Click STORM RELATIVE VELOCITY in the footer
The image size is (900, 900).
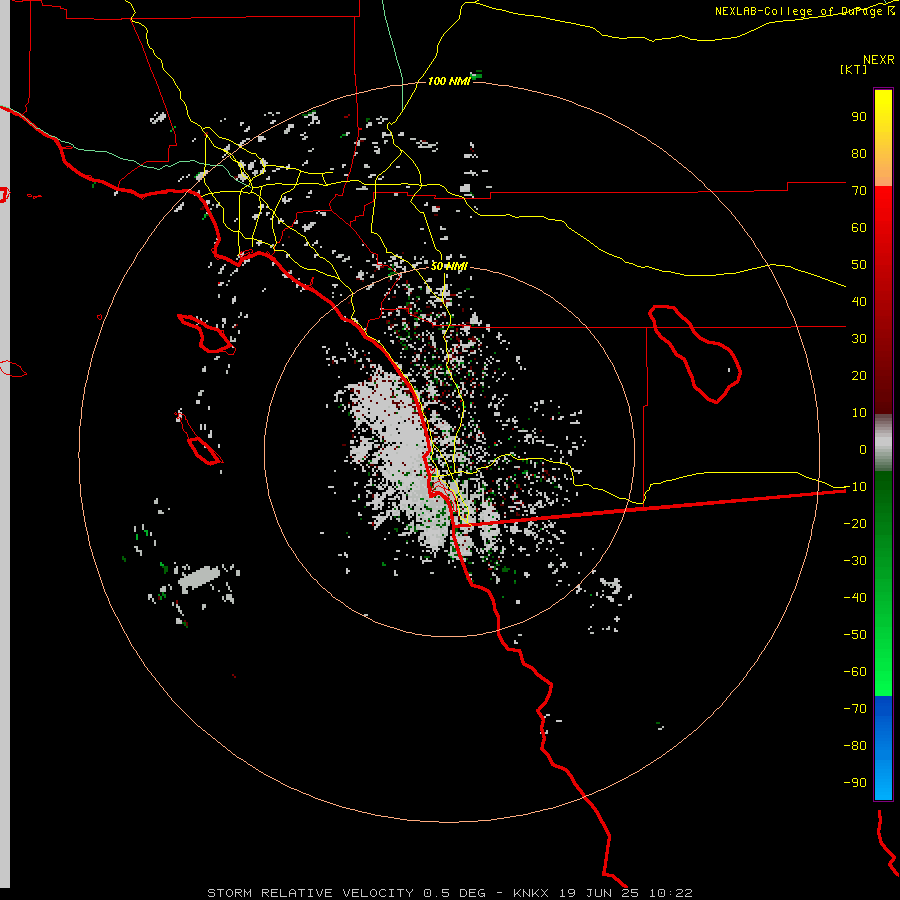(310, 893)
